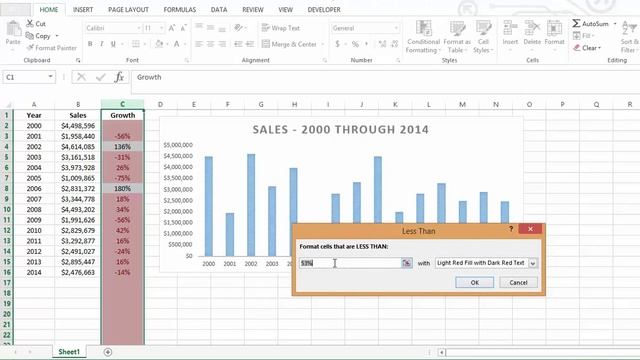This screenshot has height=360, width=640.
Task: Open the Orientation text angle icon
Action: click(x=239, y=28)
